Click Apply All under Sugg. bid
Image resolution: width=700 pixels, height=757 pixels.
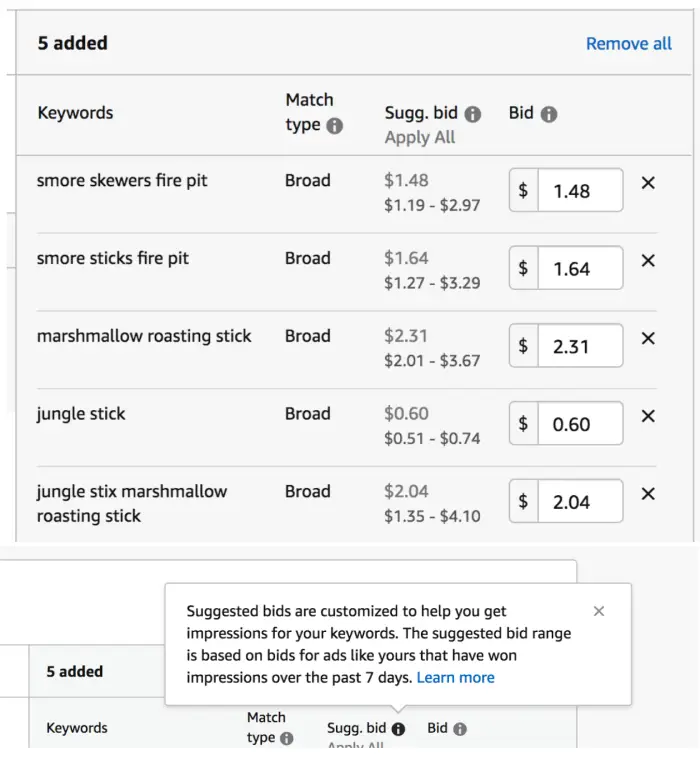pyautogui.click(x=420, y=138)
